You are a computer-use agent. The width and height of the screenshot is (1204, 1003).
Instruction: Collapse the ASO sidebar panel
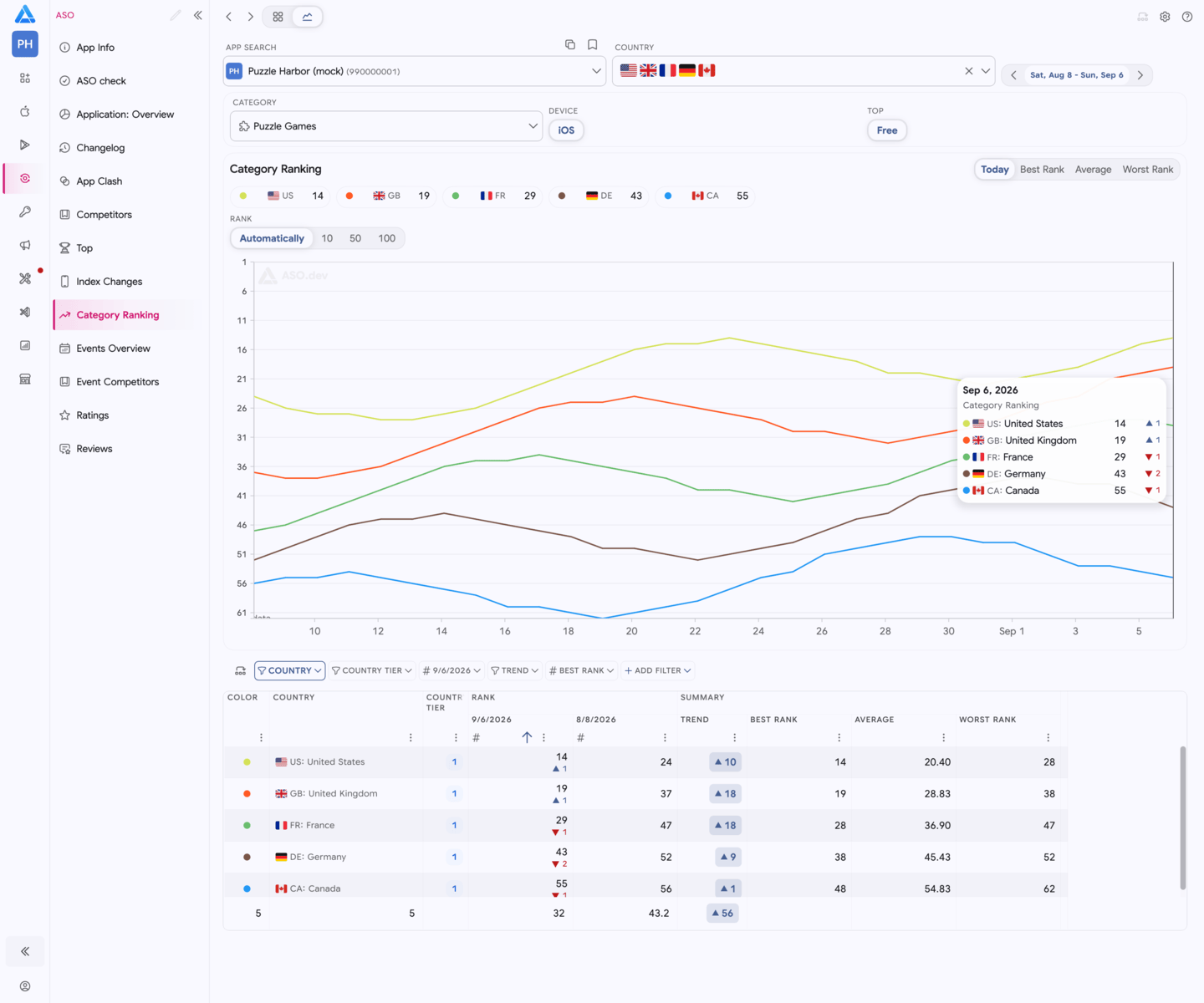(x=198, y=15)
